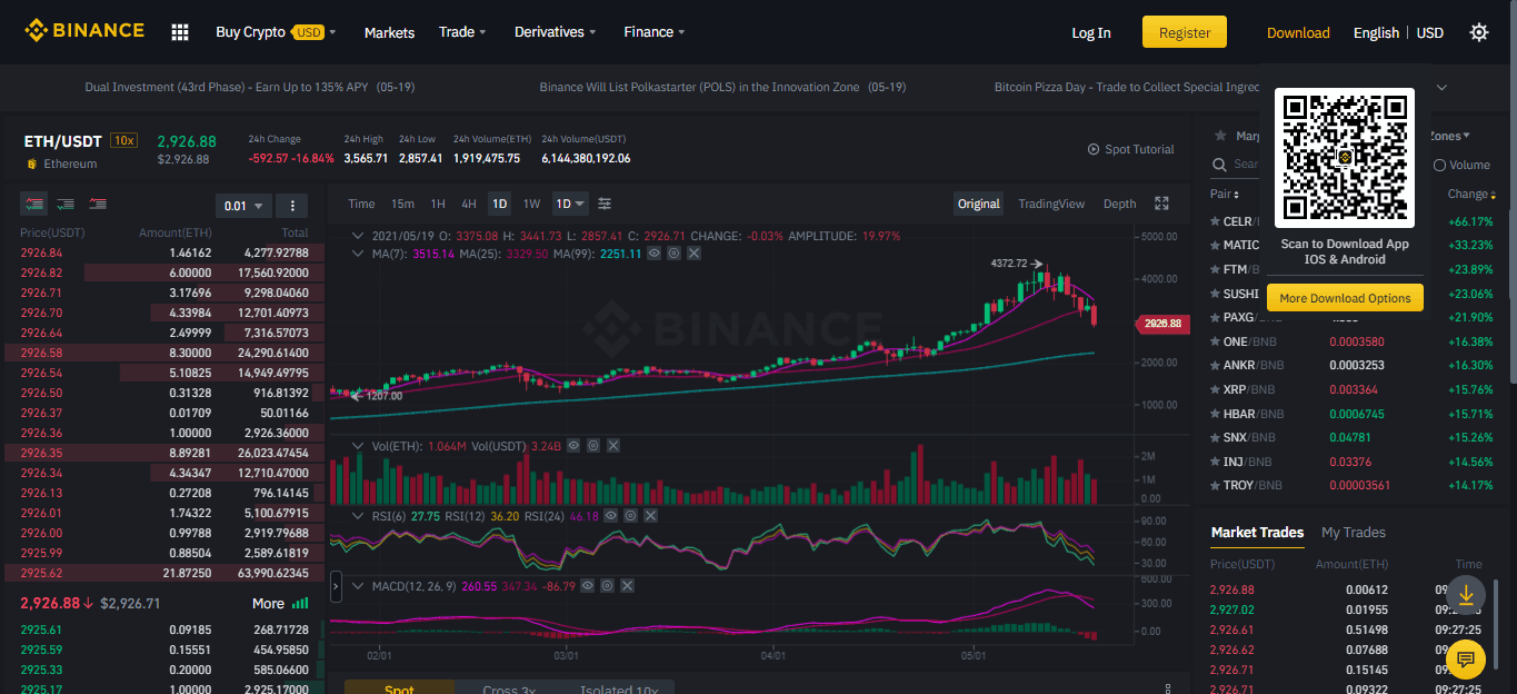Click the search magnifier icon in market list
1517x694 pixels.
point(1220,164)
